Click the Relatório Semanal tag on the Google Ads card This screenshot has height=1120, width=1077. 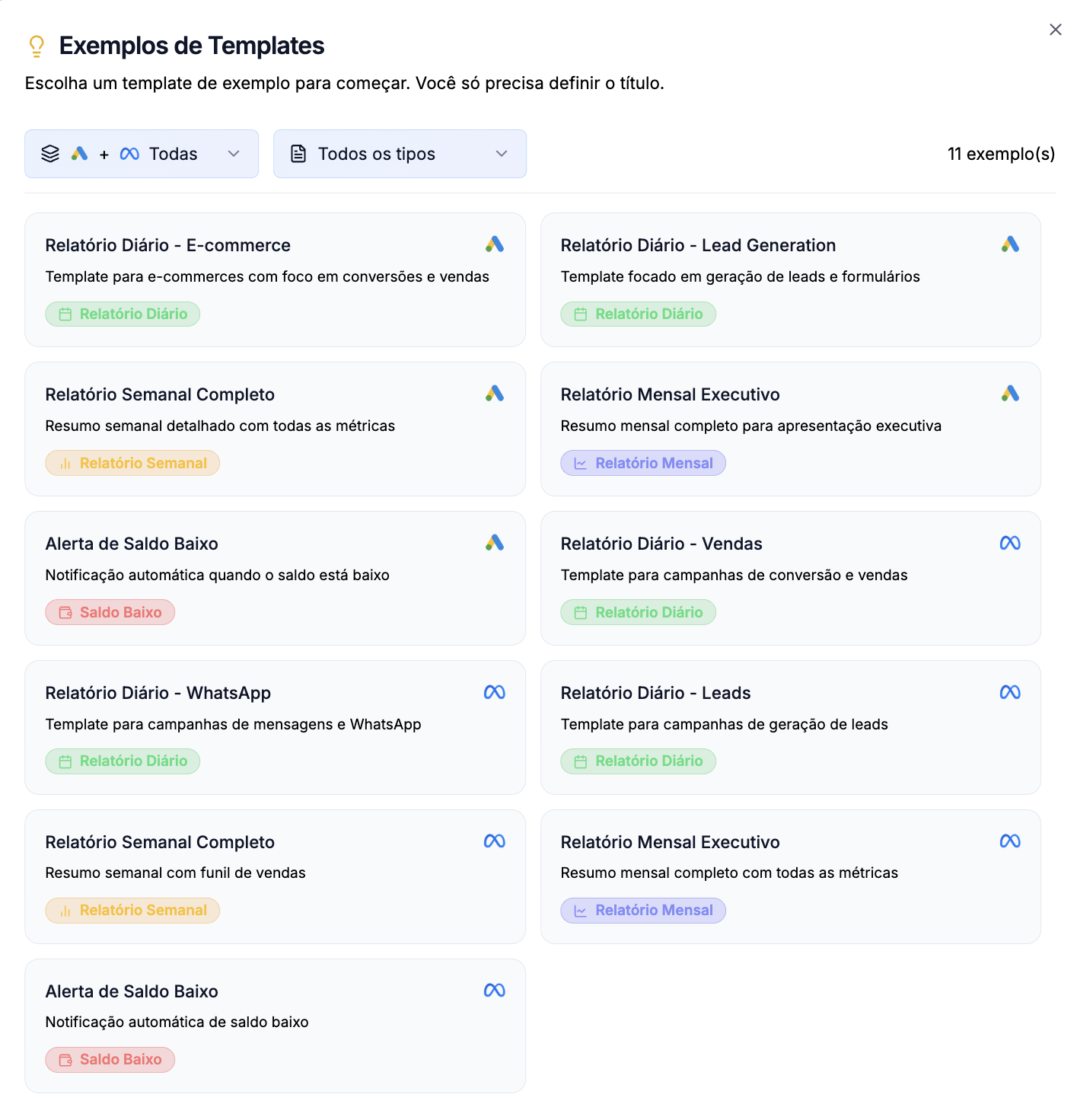tap(132, 463)
